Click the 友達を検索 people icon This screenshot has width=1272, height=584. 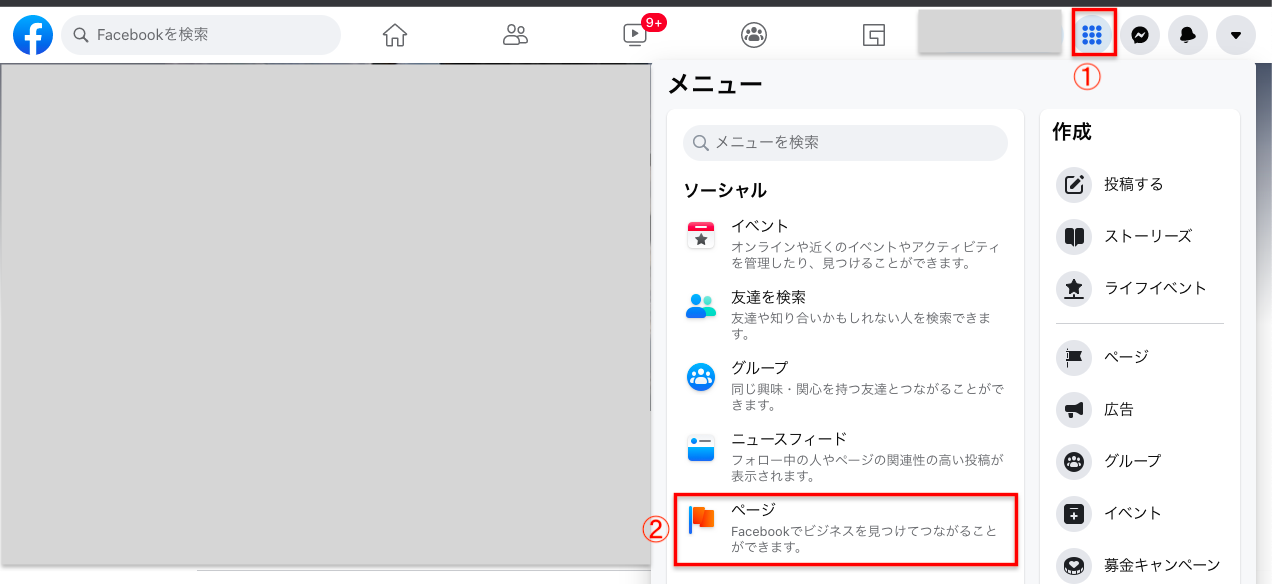pyautogui.click(x=701, y=306)
